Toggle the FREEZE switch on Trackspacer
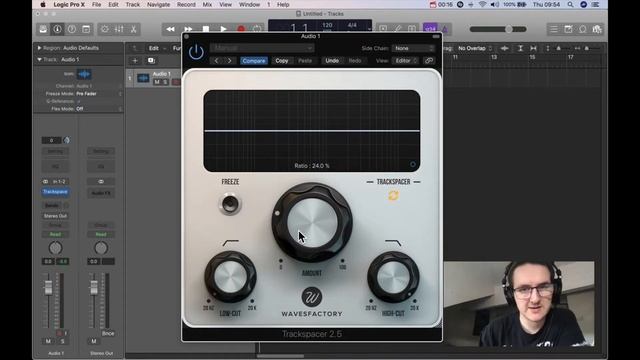 tap(230, 204)
